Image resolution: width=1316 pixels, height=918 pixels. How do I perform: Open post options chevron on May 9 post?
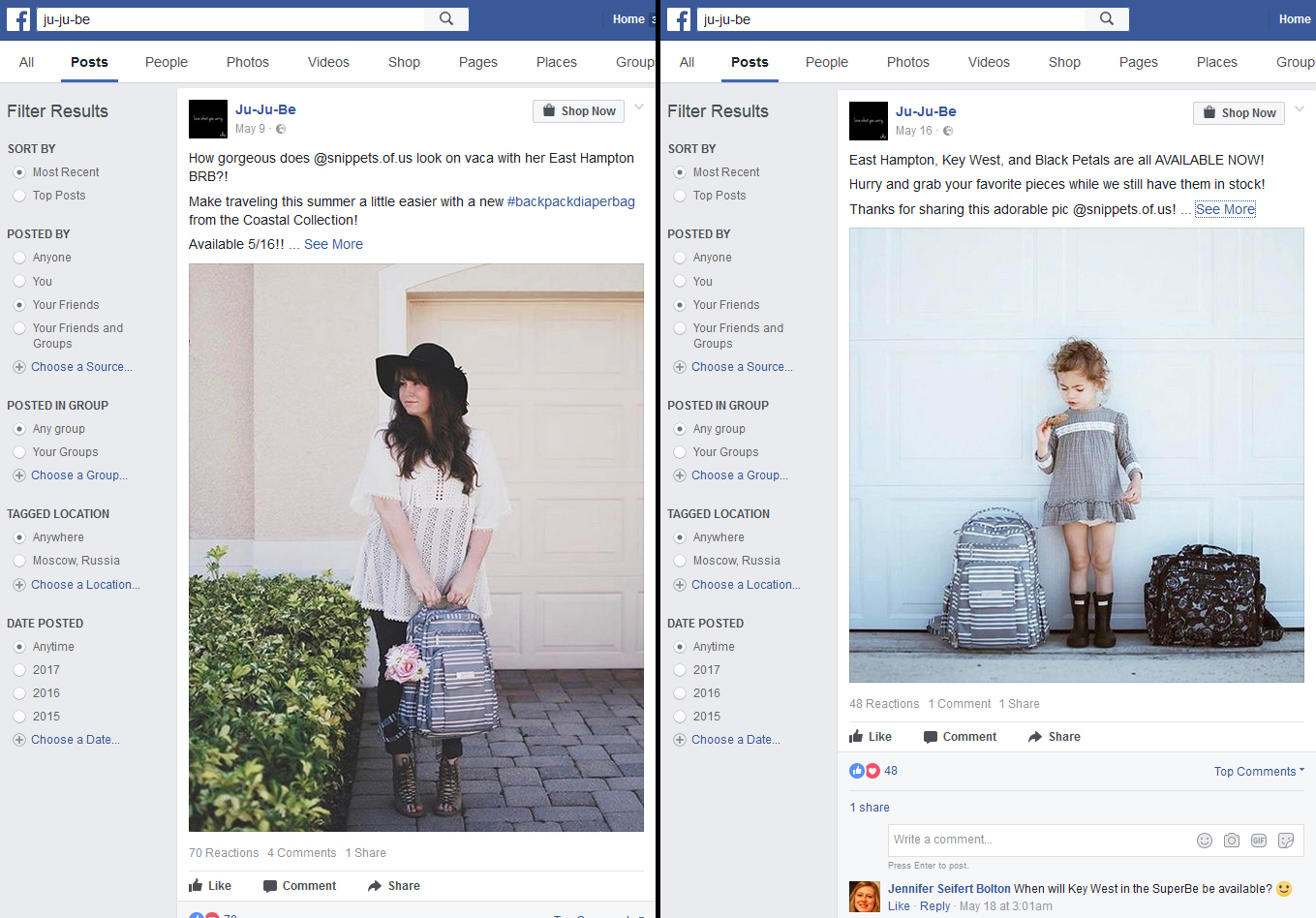pos(639,107)
